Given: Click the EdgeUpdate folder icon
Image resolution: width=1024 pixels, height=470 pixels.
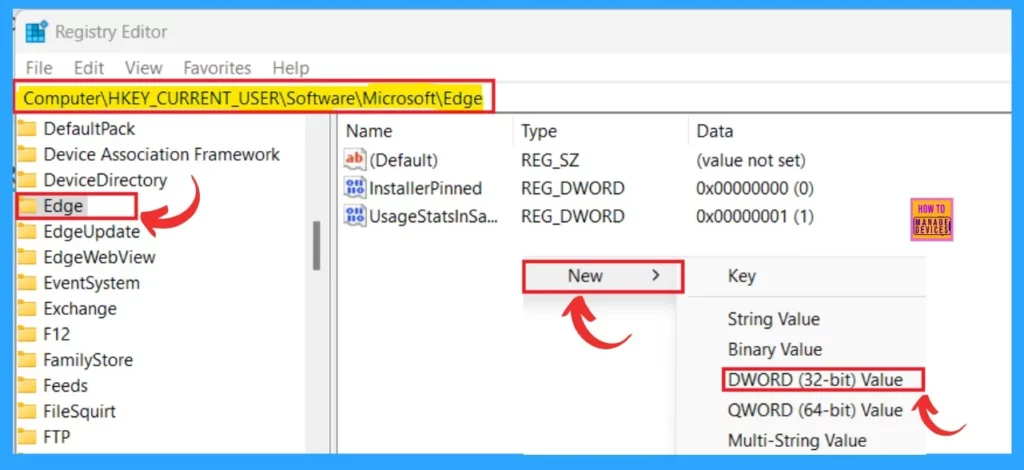Looking at the screenshot, I should [27, 232].
